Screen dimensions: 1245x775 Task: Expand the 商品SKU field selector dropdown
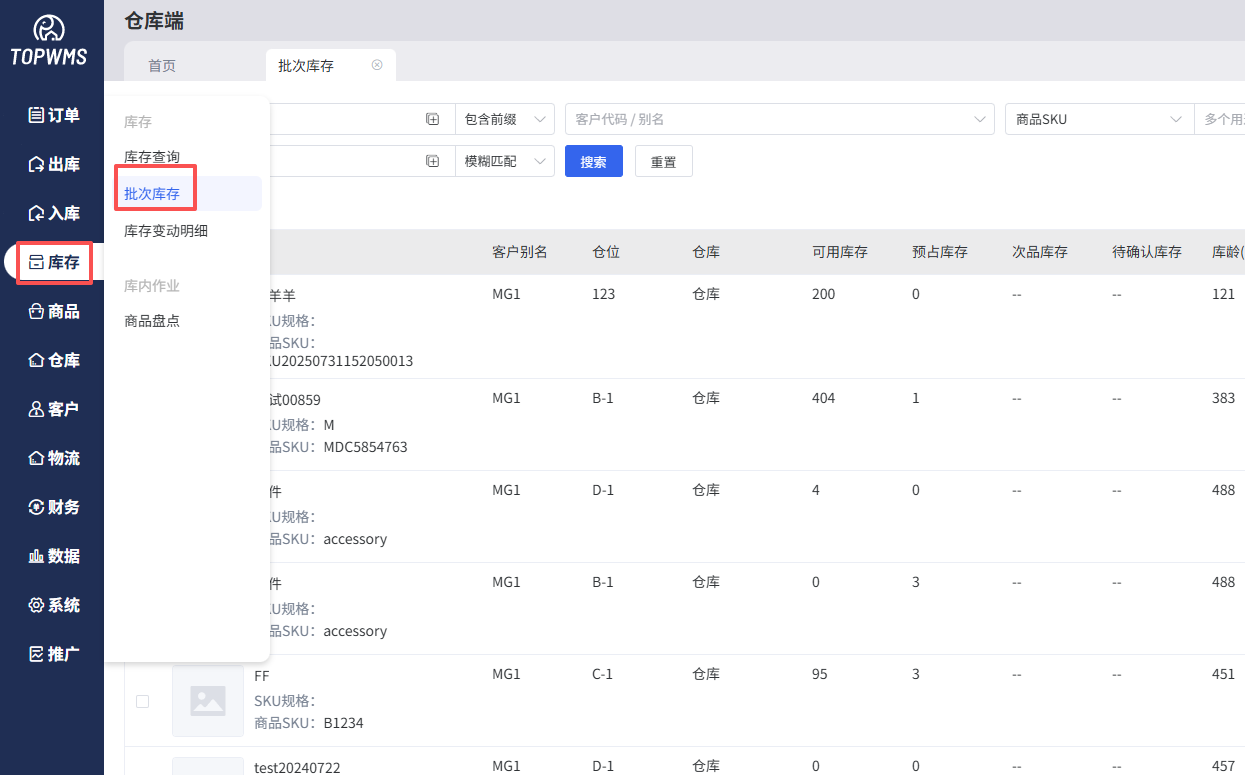[1099, 119]
